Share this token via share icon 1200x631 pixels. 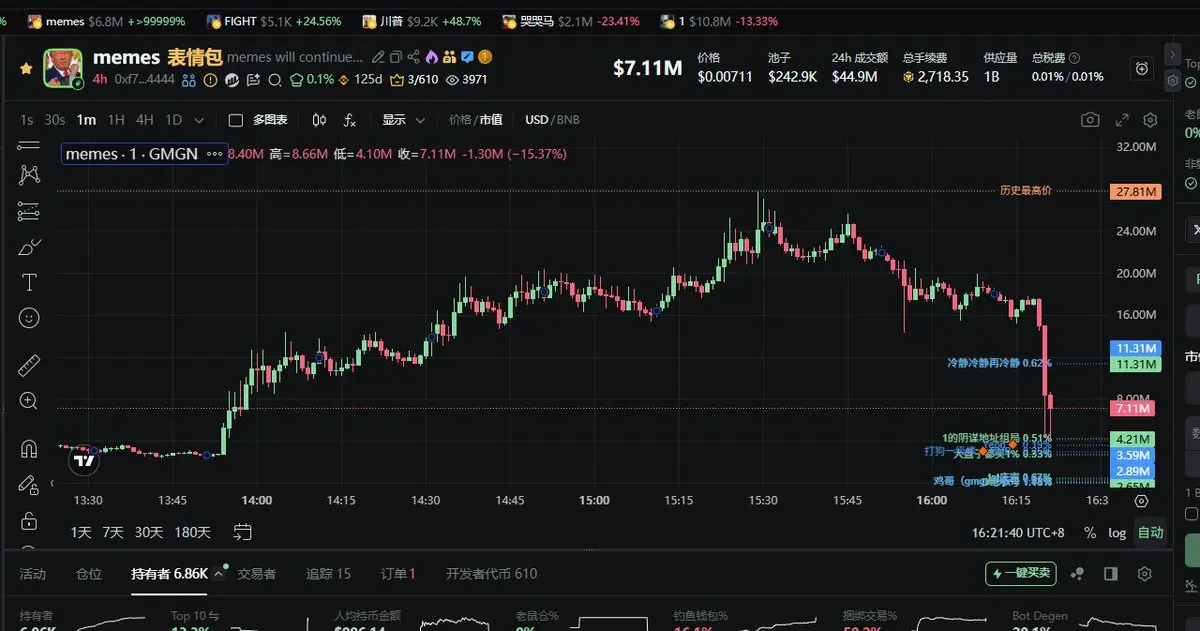coord(413,57)
